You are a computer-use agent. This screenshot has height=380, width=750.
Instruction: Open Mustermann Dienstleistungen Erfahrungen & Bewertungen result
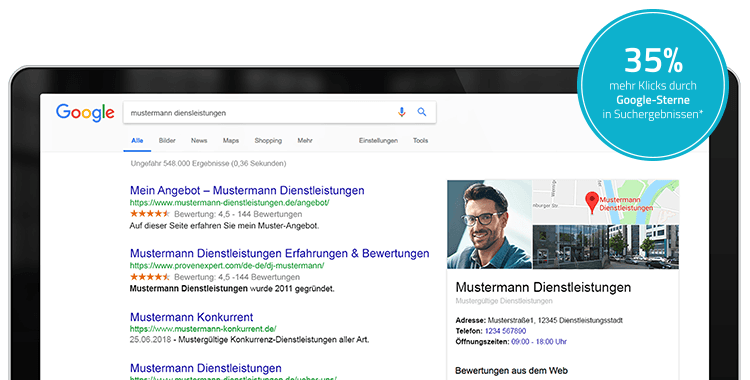coord(279,253)
